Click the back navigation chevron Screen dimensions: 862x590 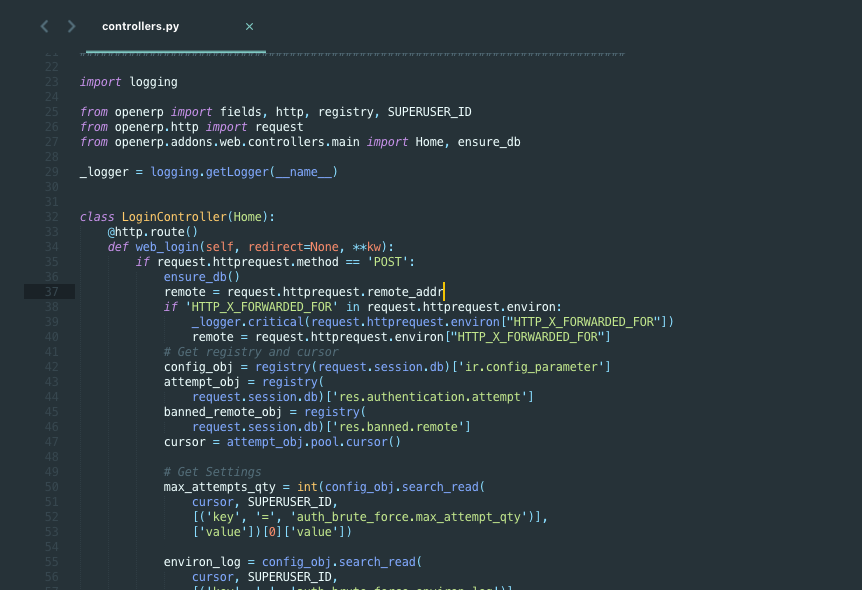(x=42, y=26)
